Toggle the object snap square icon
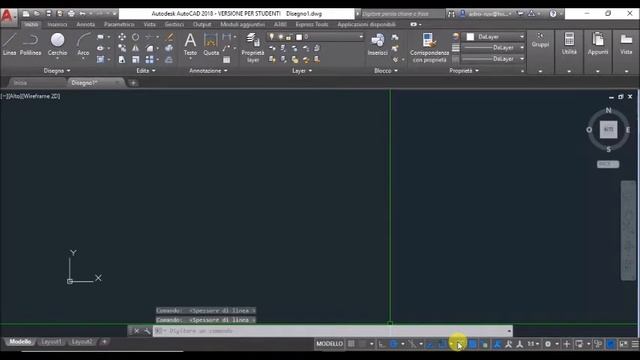This screenshot has height=360, width=640. point(442,344)
